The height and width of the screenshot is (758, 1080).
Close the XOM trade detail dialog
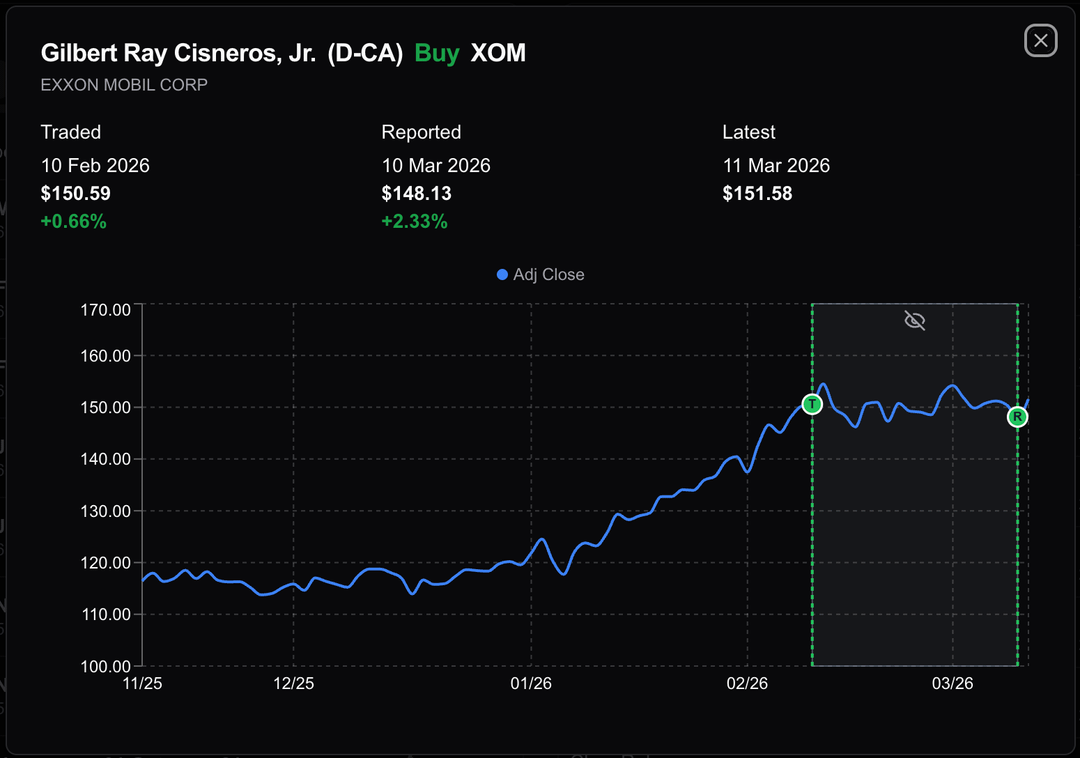[x=1040, y=40]
